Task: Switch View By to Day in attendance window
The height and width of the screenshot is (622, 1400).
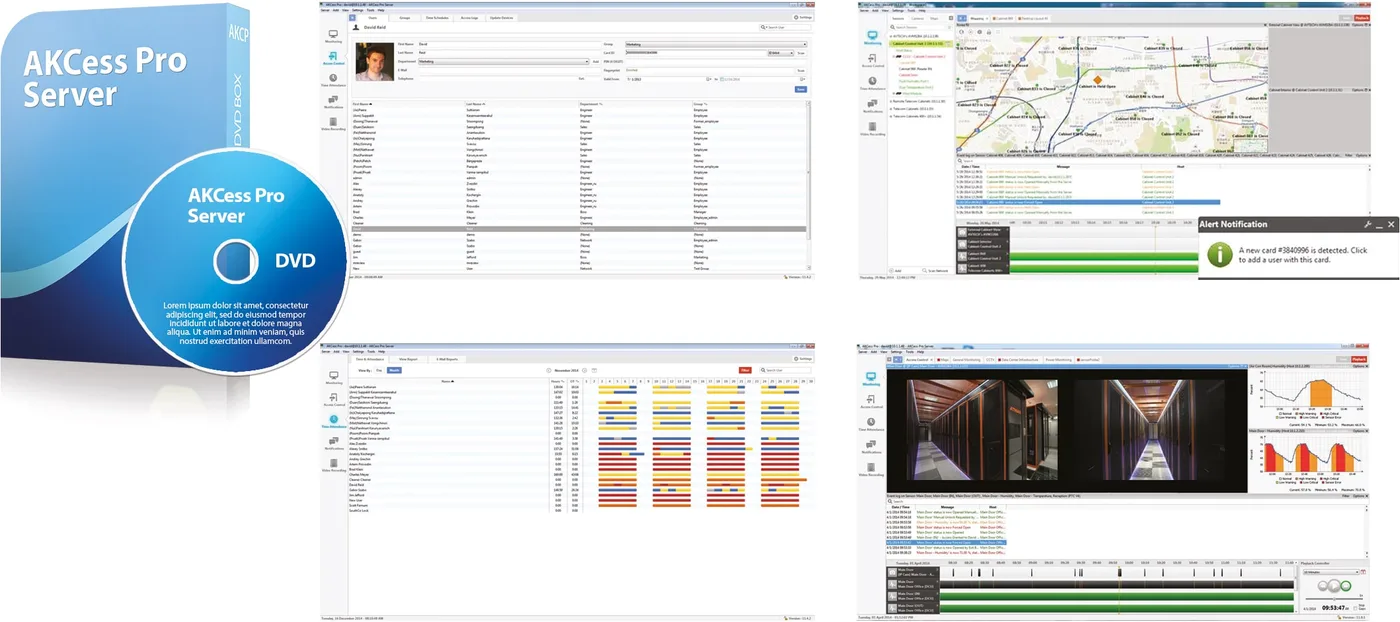Action: coord(379,370)
